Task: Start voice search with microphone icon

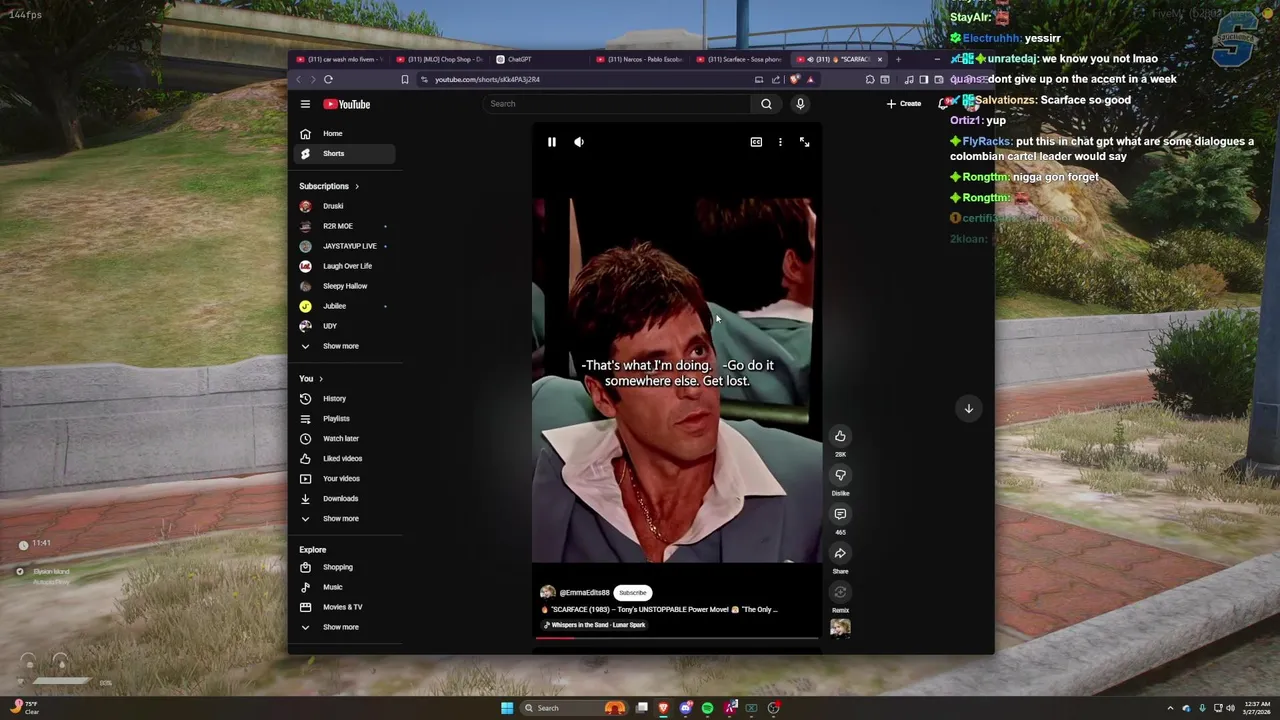Action: click(x=800, y=104)
